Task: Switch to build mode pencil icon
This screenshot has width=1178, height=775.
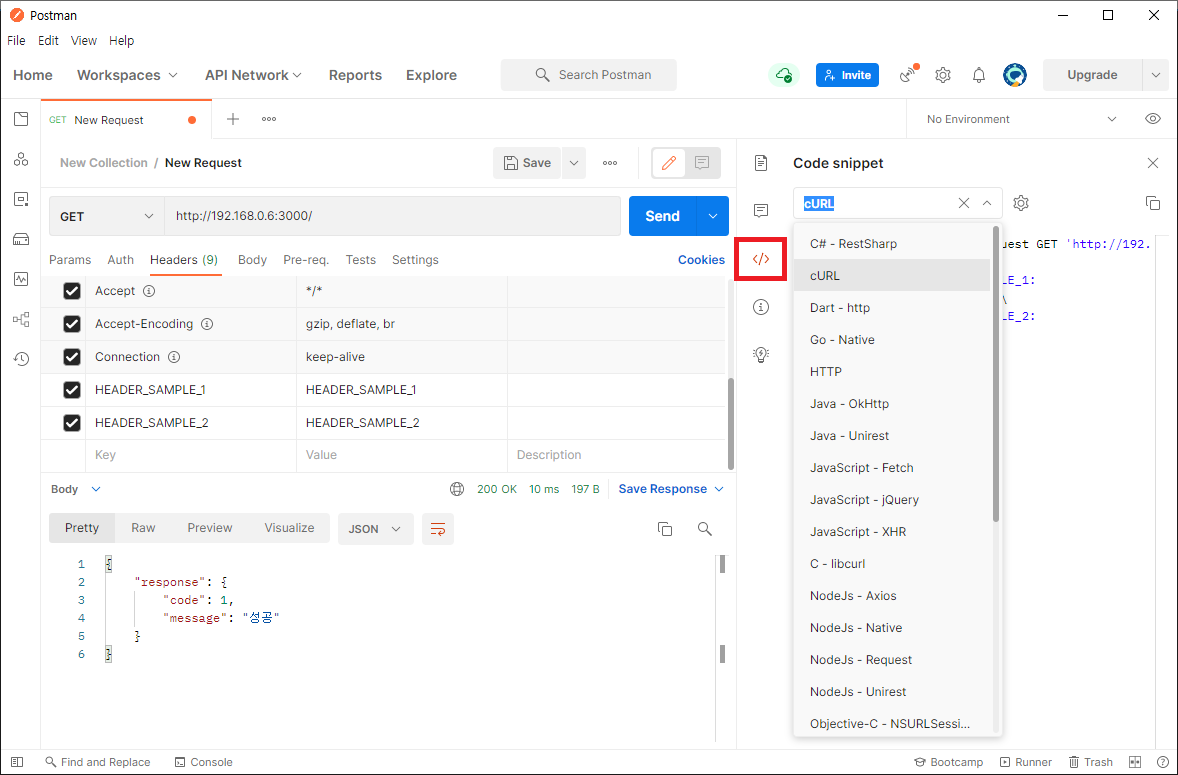Action: click(669, 163)
